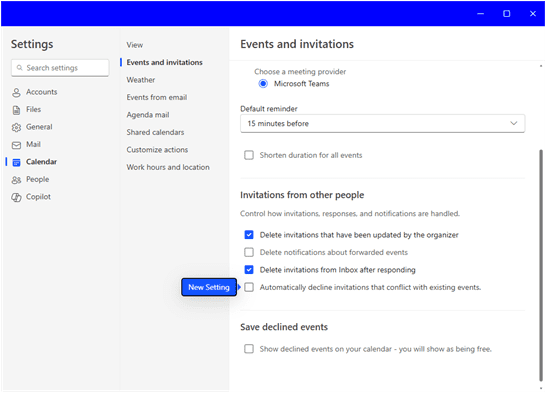Maximize the settings window
The image size is (546, 393).
[507, 14]
